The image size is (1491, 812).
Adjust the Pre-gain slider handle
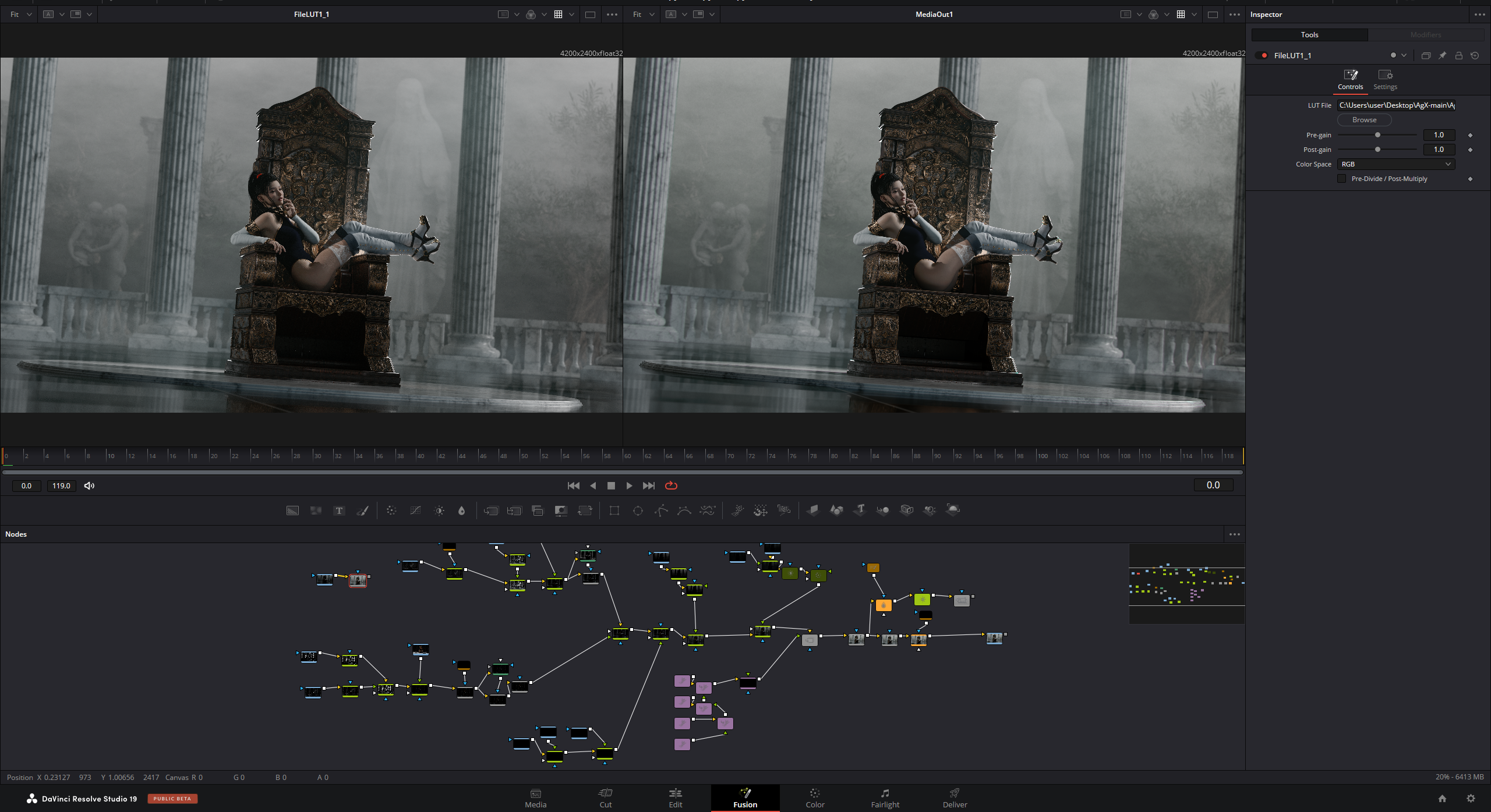pyautogui.click(x=1377, y=135)
